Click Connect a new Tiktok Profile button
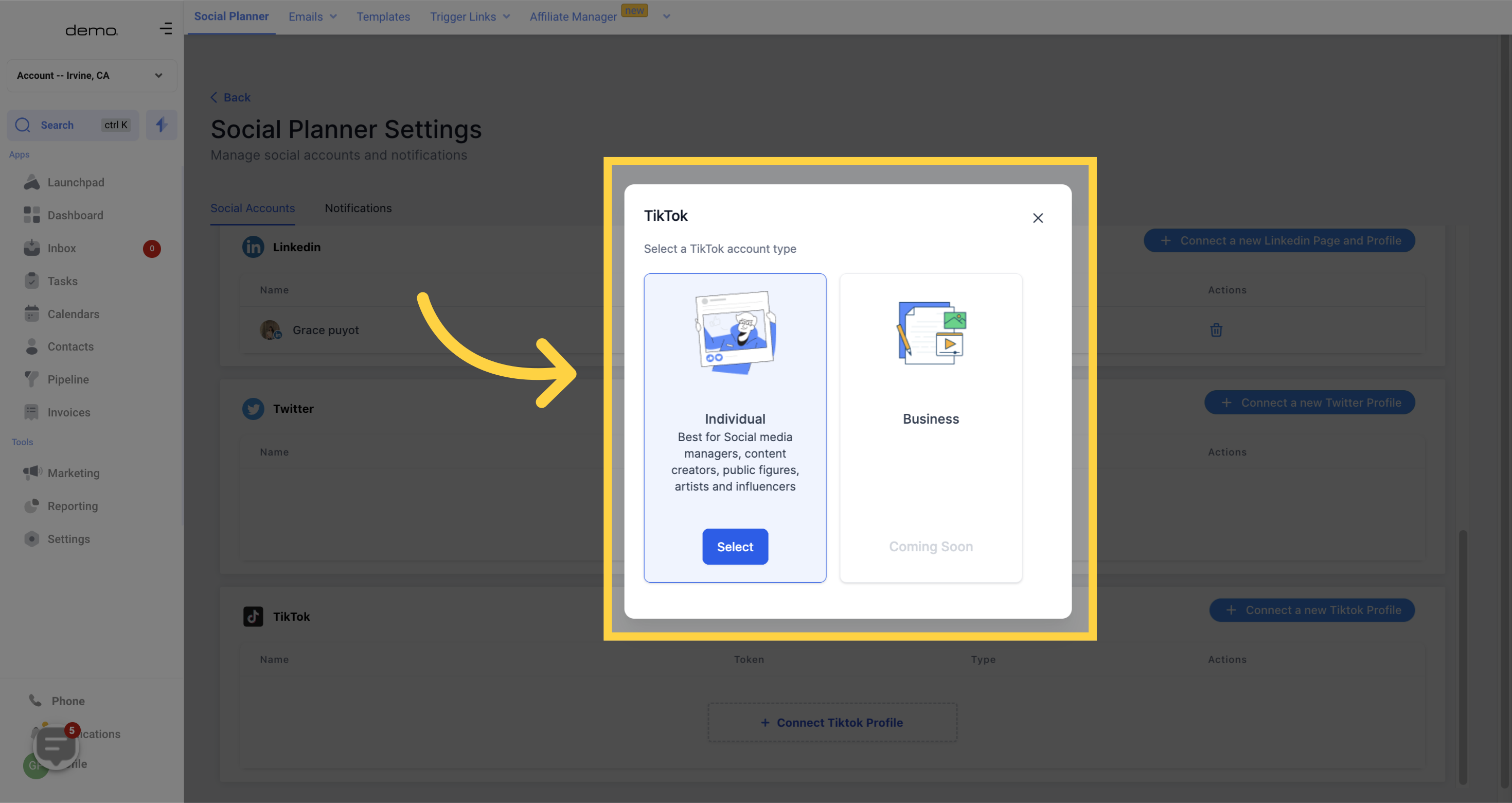The height and width of the screenshot is (803, 1512). click(x=1312, y=610)
